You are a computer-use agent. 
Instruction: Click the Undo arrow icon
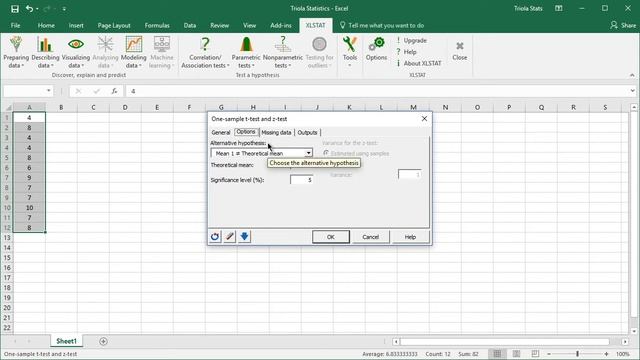click(x=29, y=9)
